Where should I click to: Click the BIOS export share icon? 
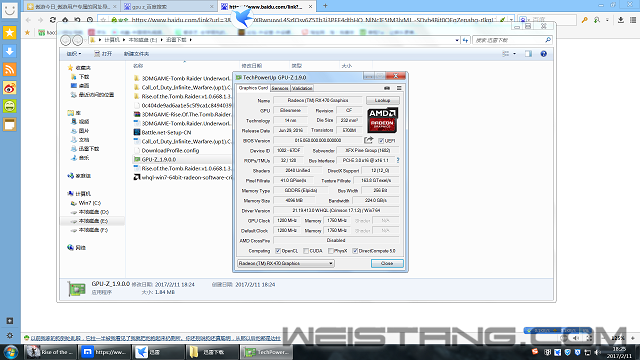369,140
